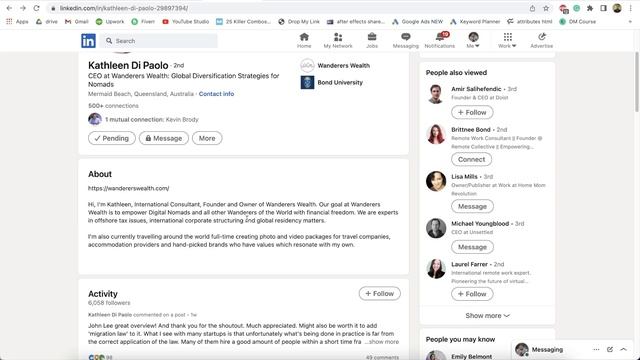Go back in browser
Image resolution: width=640 pixels, height=360 pixels.
(9, 8)
